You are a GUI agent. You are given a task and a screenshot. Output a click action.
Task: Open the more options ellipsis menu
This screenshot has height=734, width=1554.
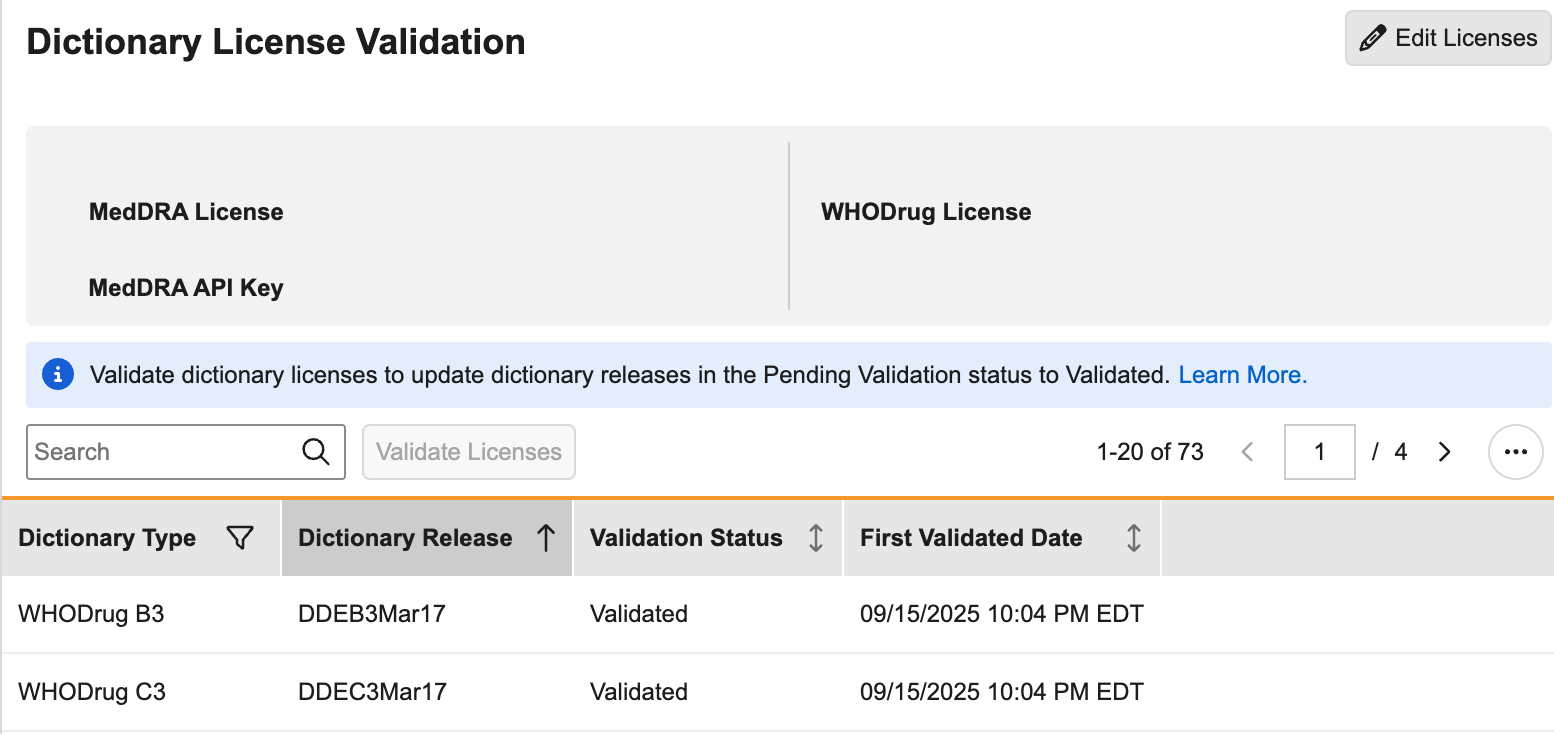(x=1515, y=452)
